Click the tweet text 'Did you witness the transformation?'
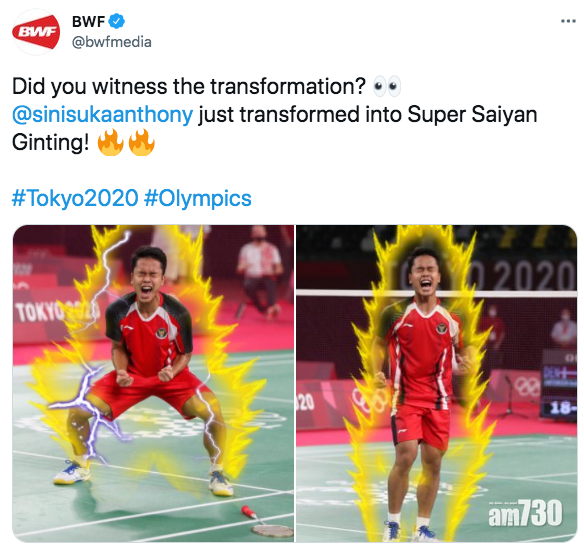The height and width of the screenshot is (546, 584). pos(189,86)
